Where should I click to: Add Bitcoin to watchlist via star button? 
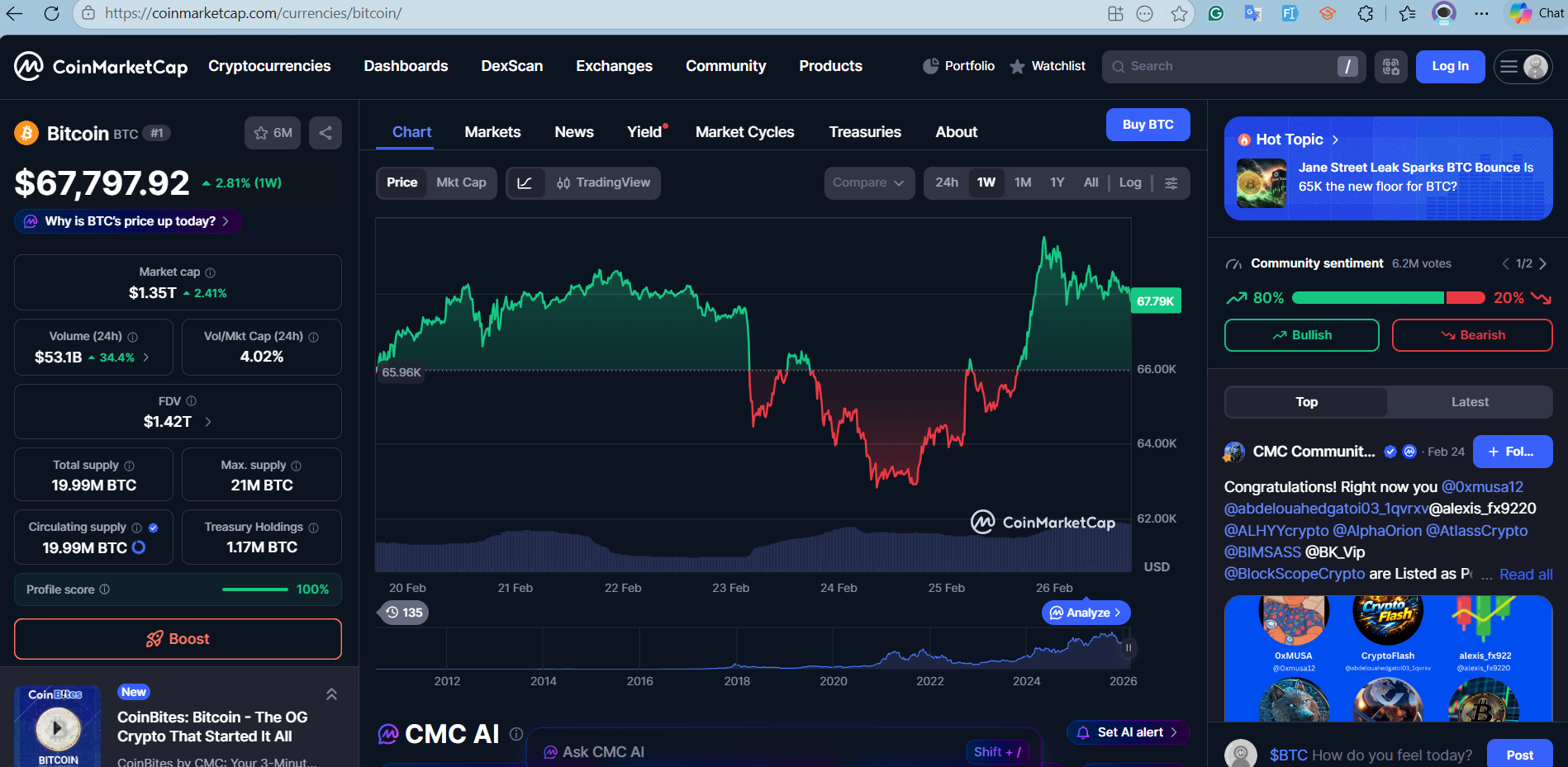coord(273,133)
